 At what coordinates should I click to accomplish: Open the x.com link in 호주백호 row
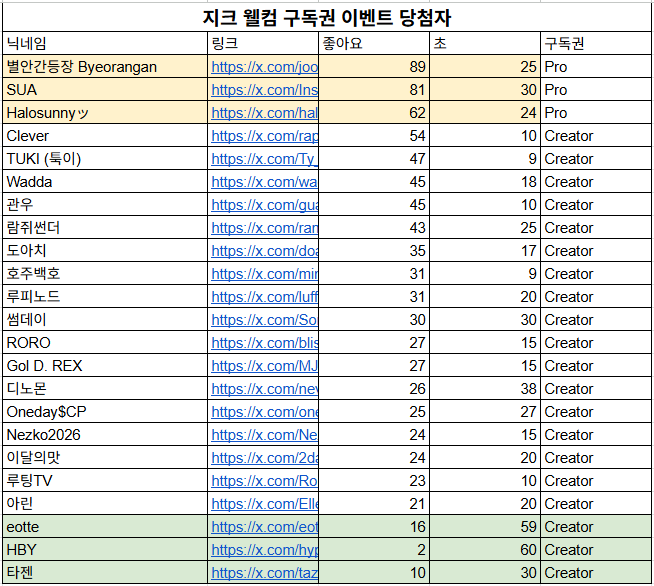point(264,274)
